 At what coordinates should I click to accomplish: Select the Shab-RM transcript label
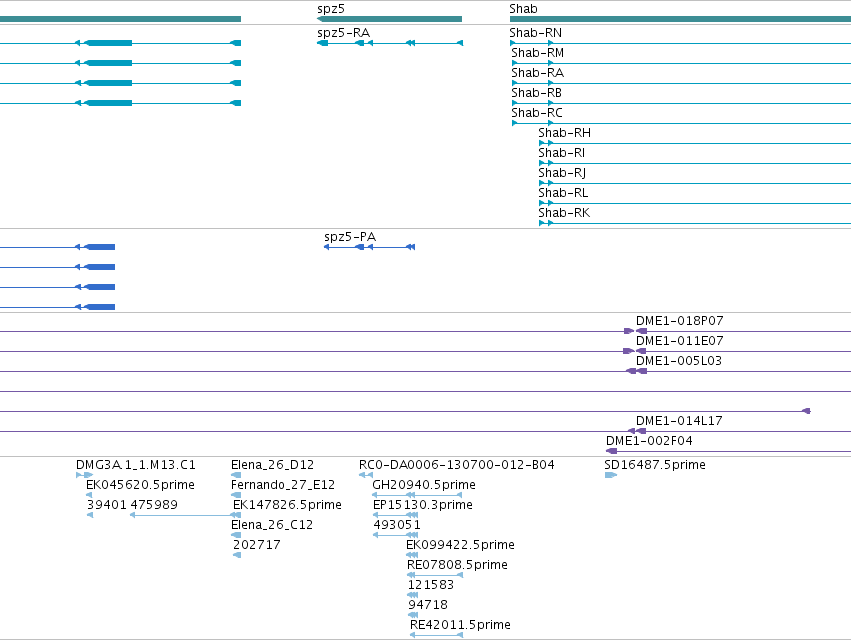click(537, 53)
